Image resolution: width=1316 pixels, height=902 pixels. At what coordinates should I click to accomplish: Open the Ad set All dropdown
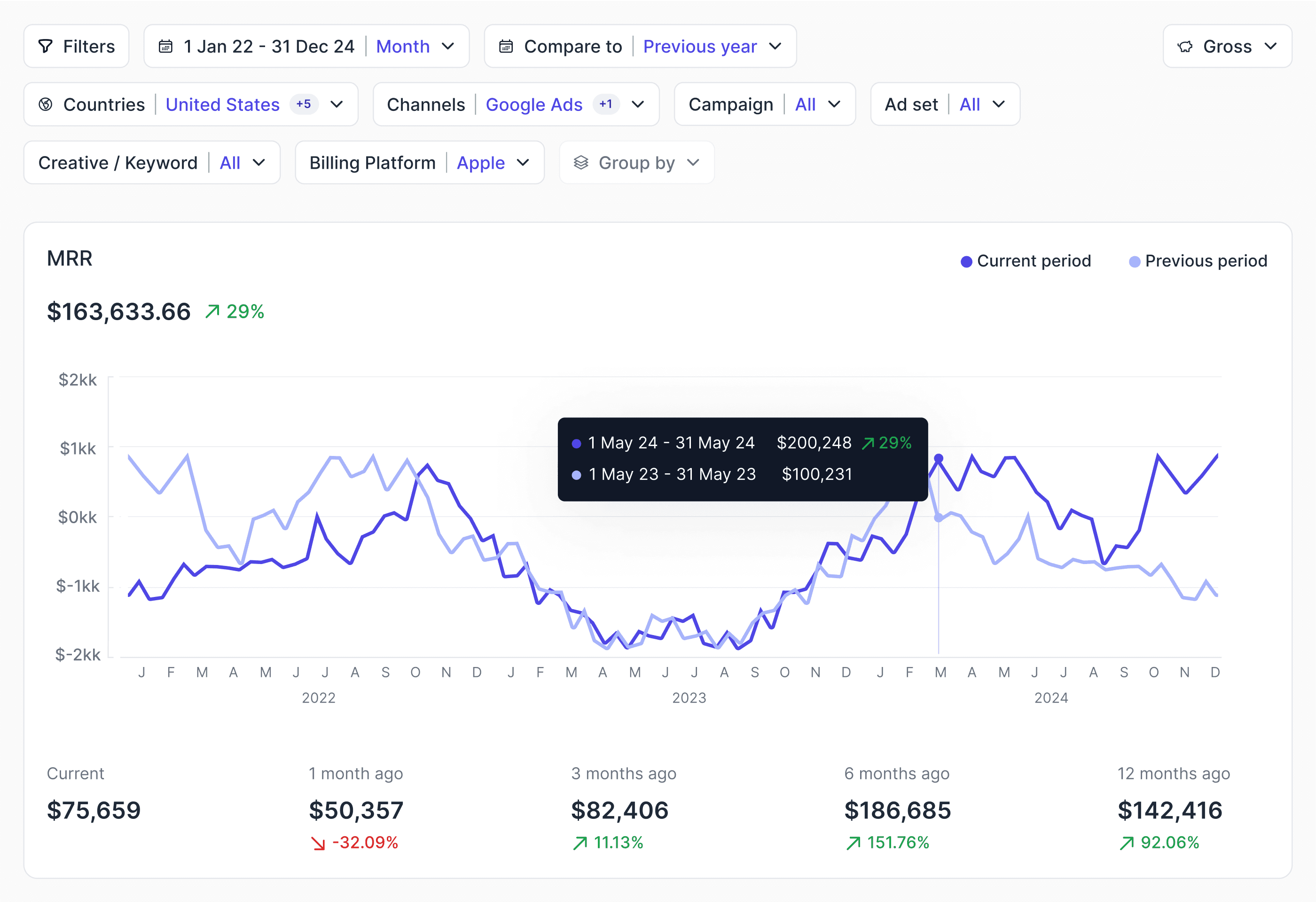coord(945,104)
